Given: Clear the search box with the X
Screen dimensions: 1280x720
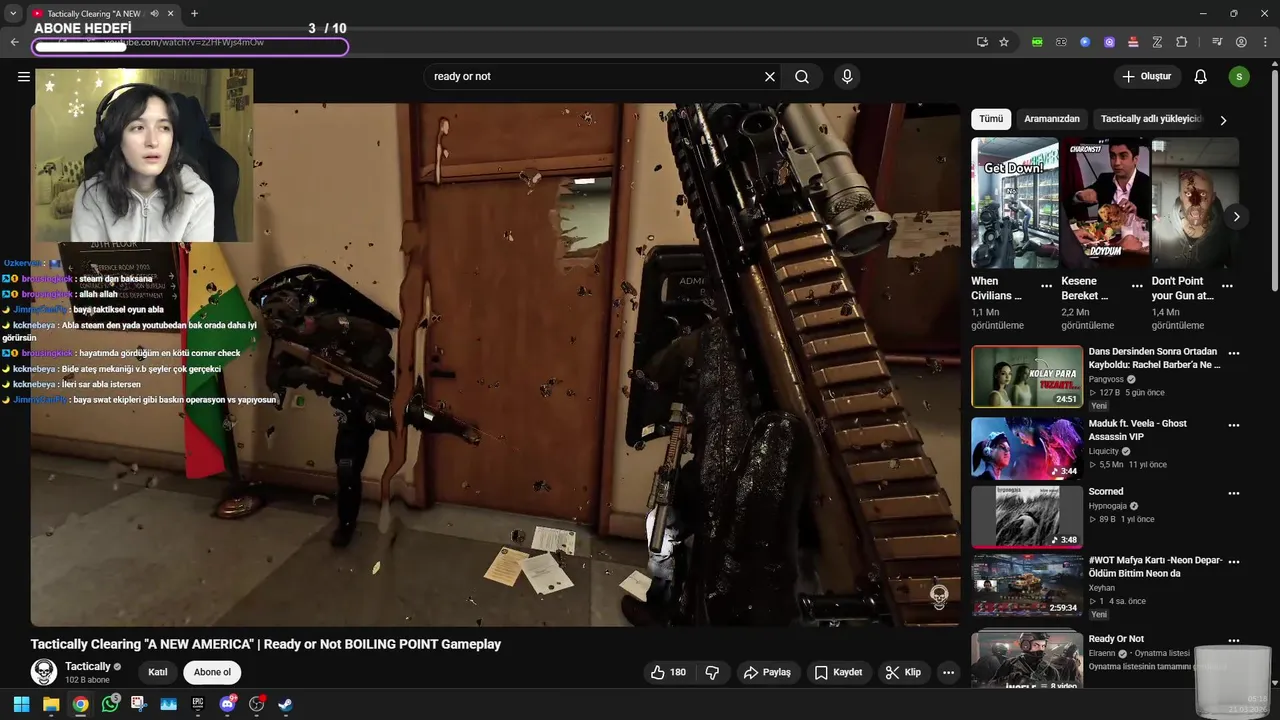Looking at the screenshot, I should click(770, 76).
